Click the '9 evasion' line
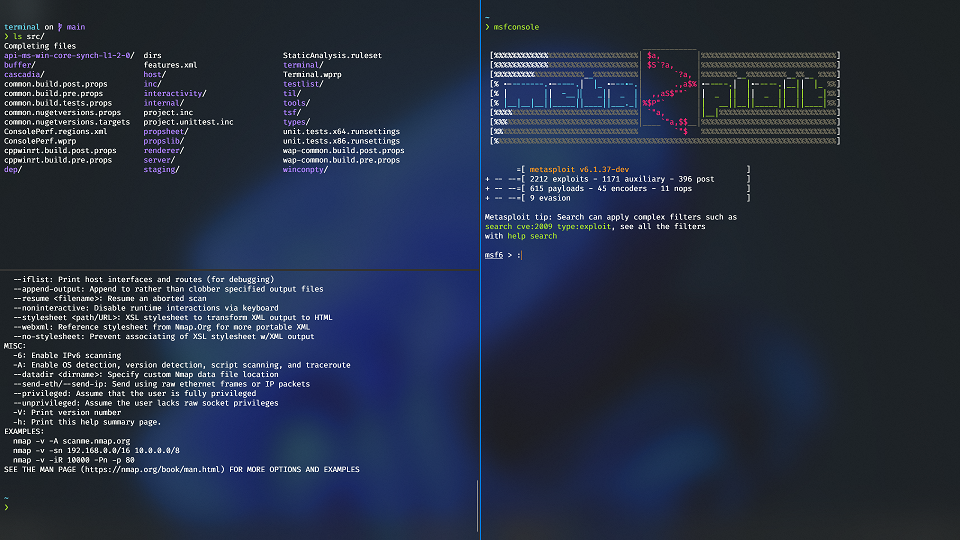 pos(550,198)
